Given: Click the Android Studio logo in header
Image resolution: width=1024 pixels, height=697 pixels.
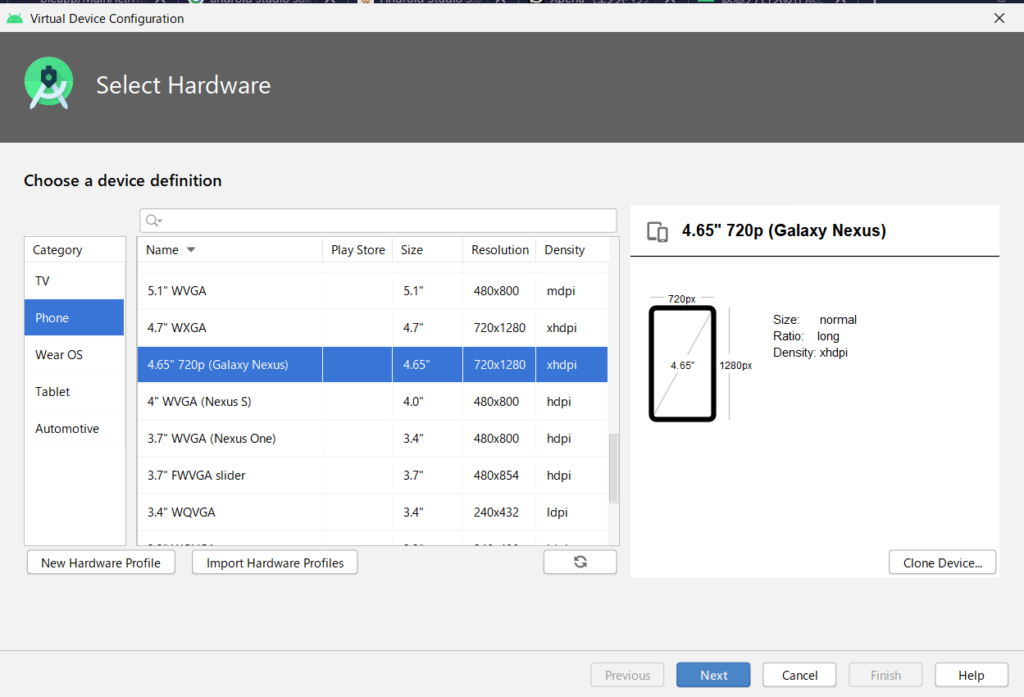Looking at the screenshot, I should pyautogui.click(x=48, y=85).
